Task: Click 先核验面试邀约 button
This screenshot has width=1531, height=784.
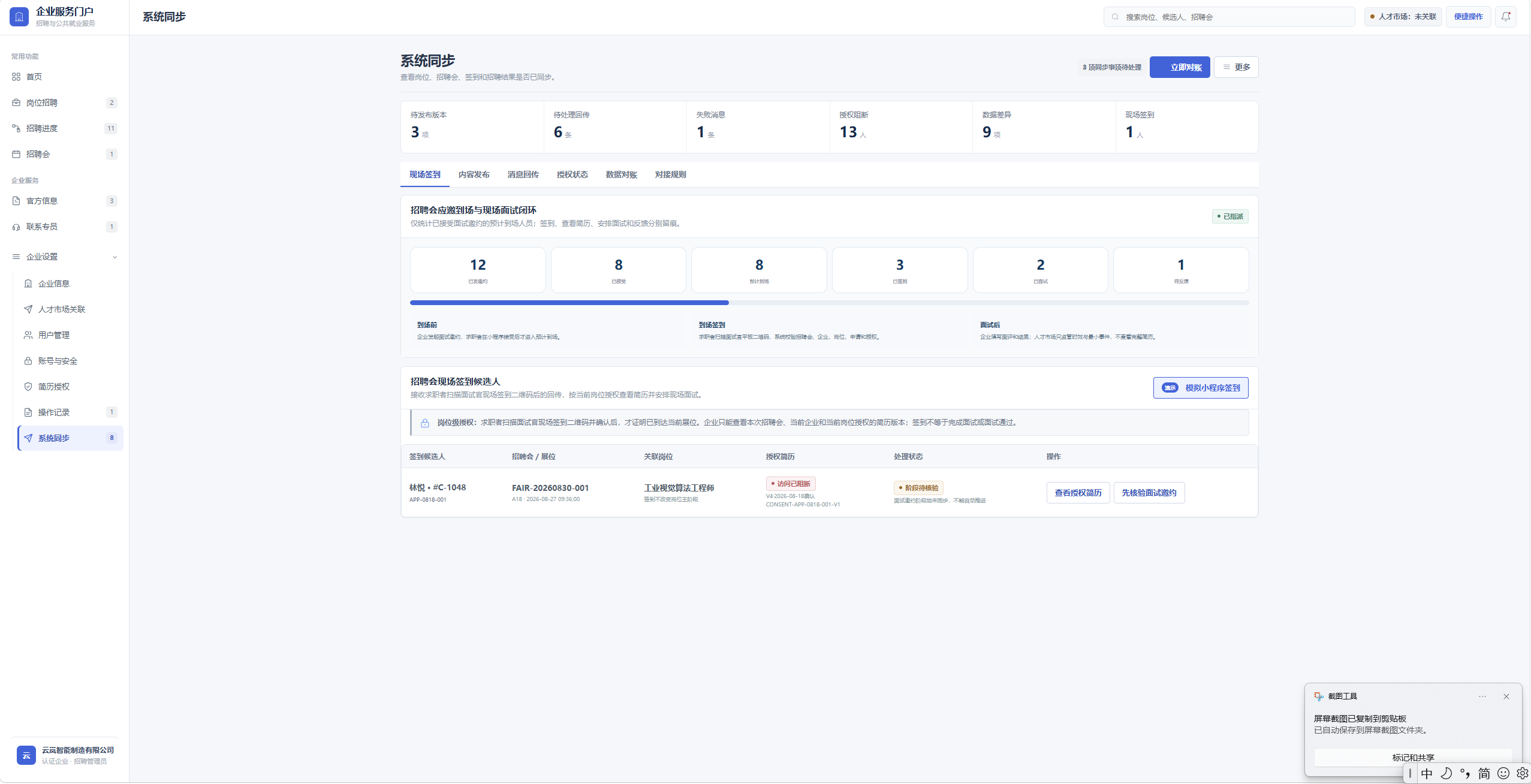Action: (x=1149, y=493)
